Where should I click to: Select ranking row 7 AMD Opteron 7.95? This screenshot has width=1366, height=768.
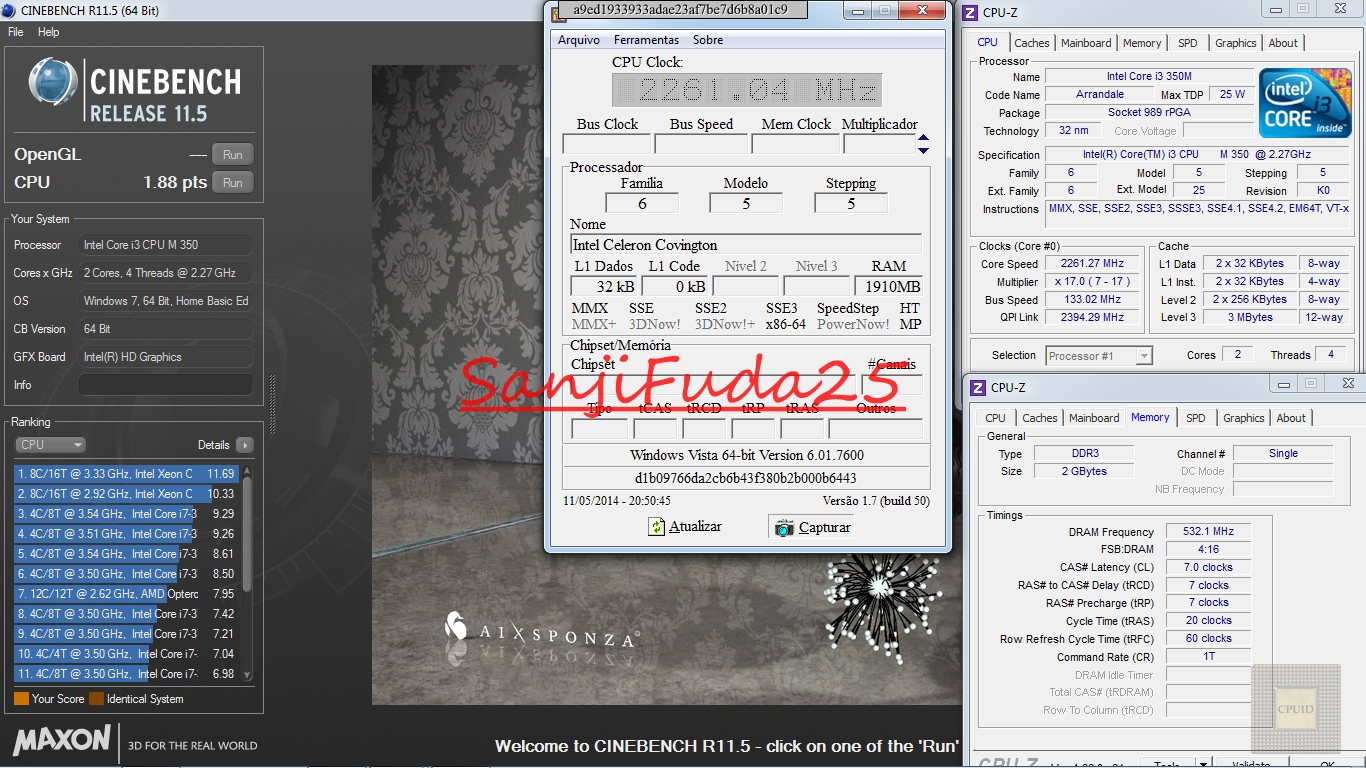(126, 594)
